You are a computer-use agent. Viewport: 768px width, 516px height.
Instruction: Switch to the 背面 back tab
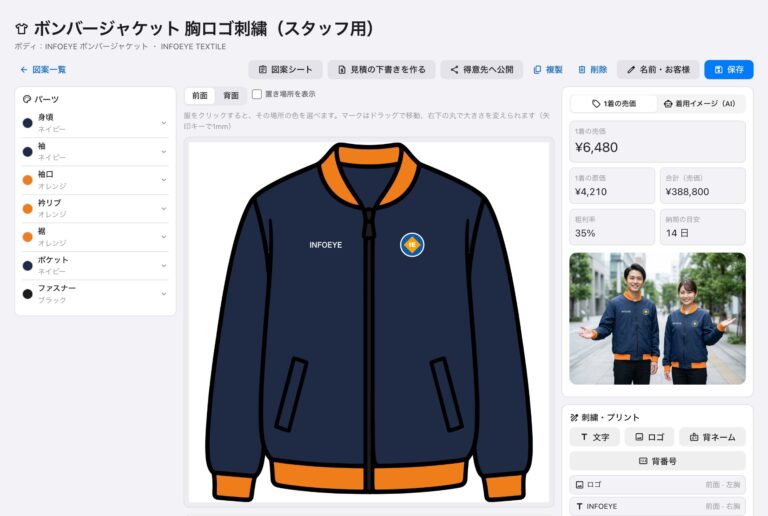(x=231, y=95)
